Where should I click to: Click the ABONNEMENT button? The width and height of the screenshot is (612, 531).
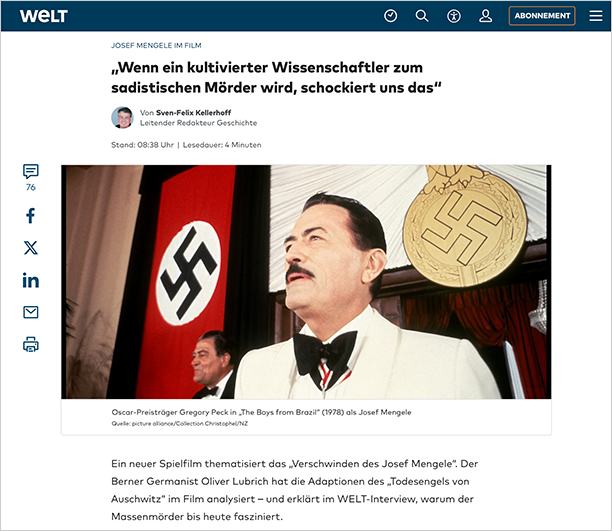coord(542,16)
